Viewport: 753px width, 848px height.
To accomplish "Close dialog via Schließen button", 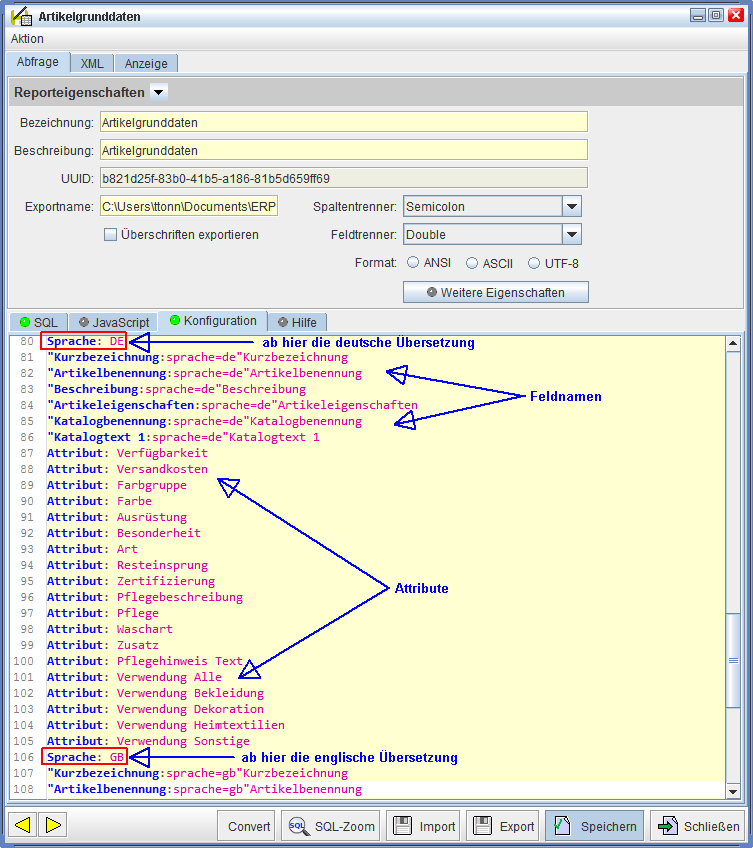I will [x=699, y=826].
